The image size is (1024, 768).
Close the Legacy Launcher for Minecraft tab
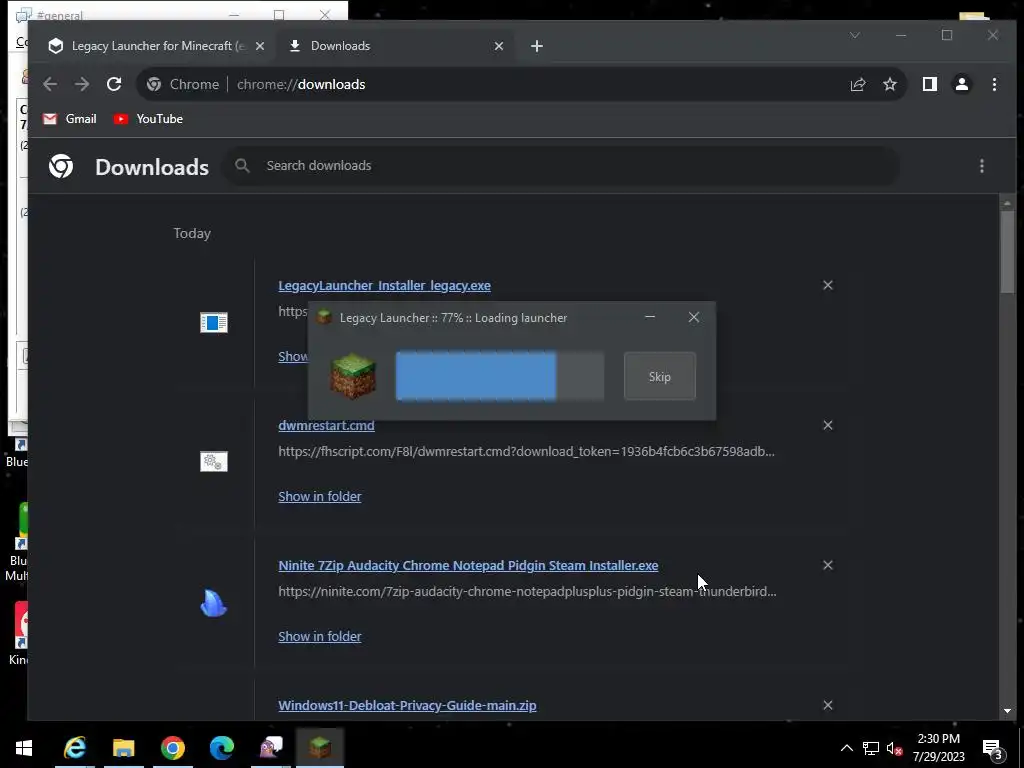point(260,46)
